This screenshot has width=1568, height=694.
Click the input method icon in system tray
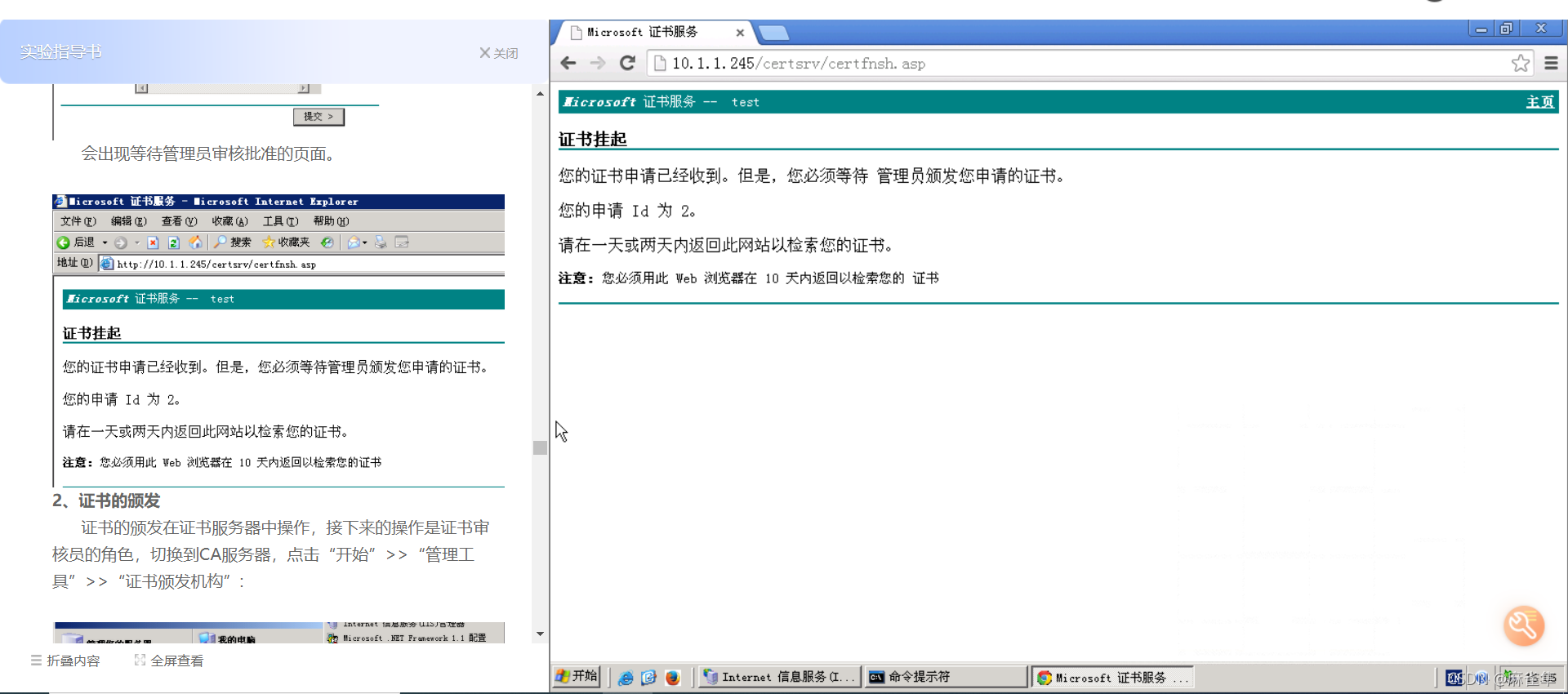click(x=1454, y=678)
